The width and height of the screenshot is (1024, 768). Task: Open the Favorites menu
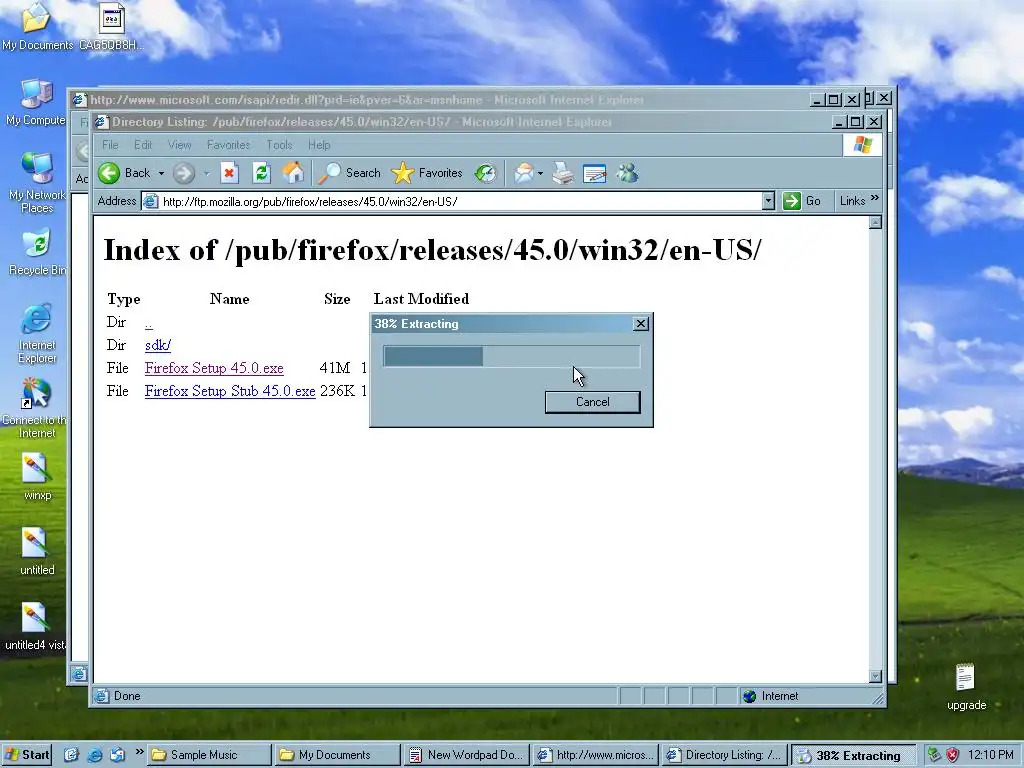click(x=229, y=145)
